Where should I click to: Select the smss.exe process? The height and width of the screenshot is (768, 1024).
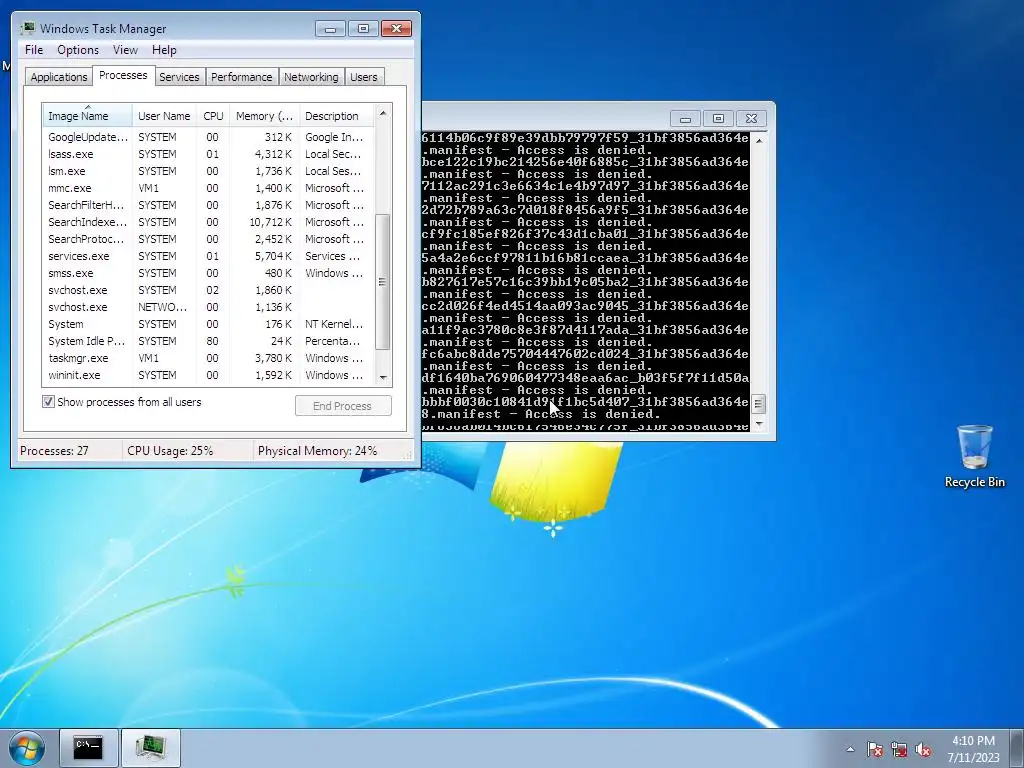click(x=209, y=273)
